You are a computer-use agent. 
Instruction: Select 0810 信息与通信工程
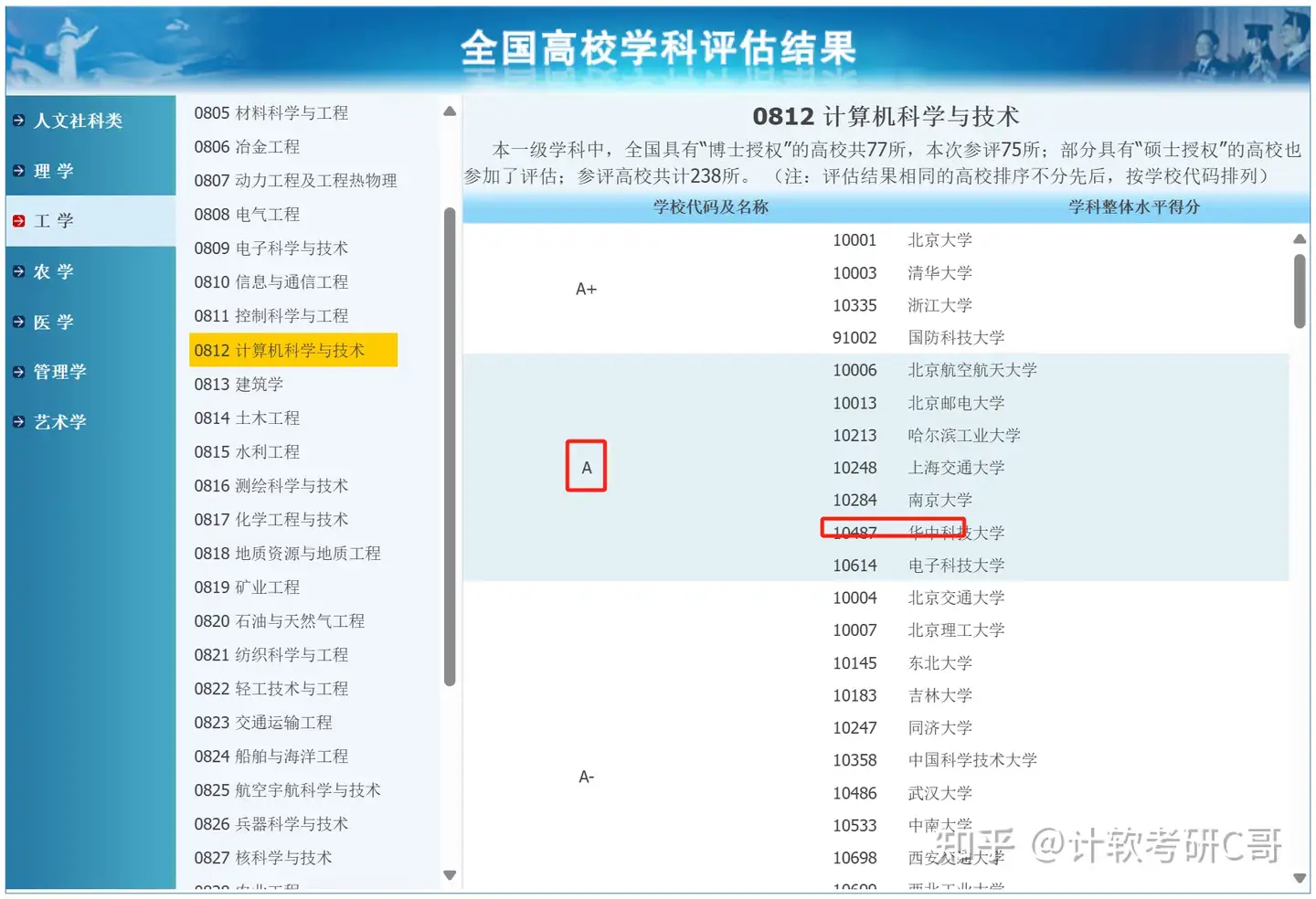pyautogui.click(x=271, y=282)
